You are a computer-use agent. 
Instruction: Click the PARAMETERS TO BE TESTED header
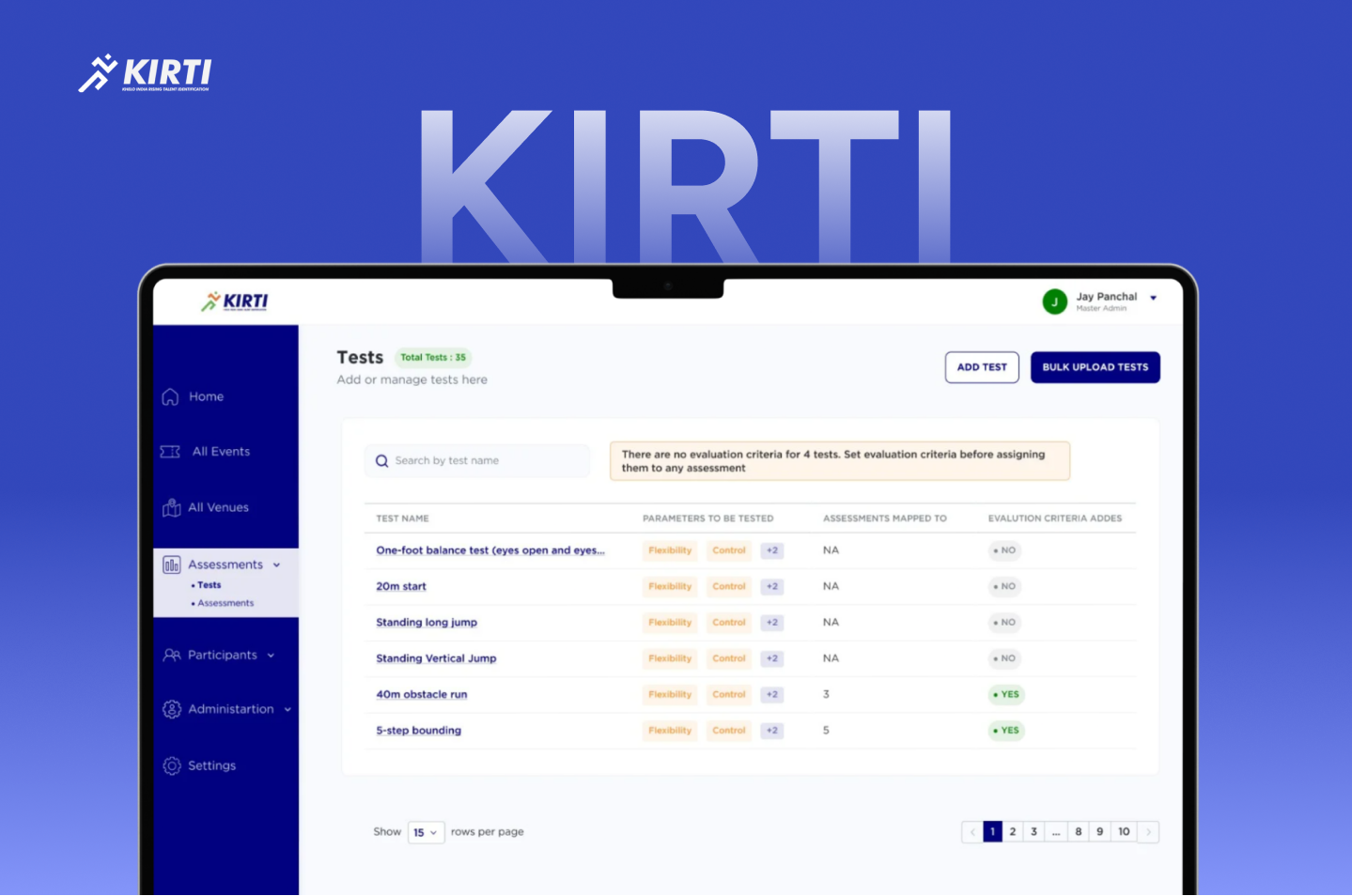[708, 518]
